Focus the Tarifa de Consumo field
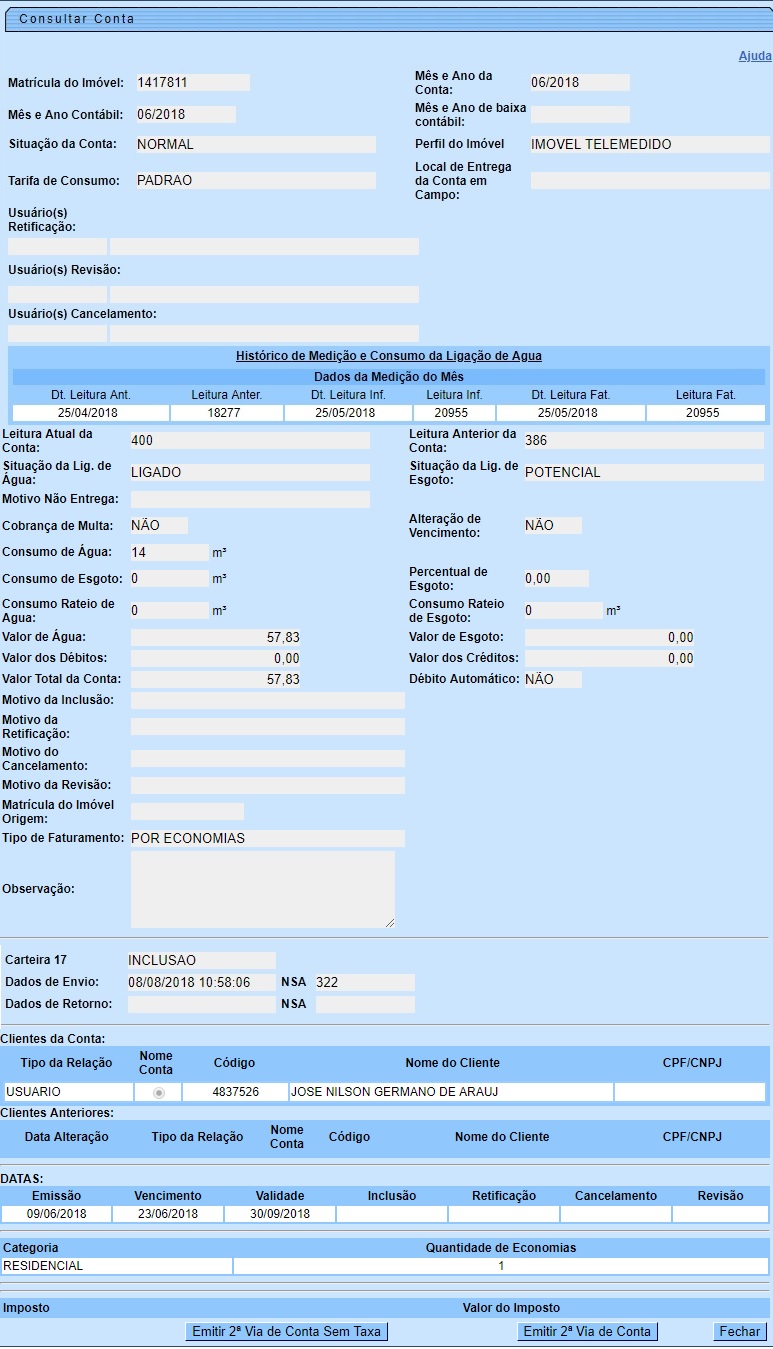773x1349 pixels. [x=255, y=181]
